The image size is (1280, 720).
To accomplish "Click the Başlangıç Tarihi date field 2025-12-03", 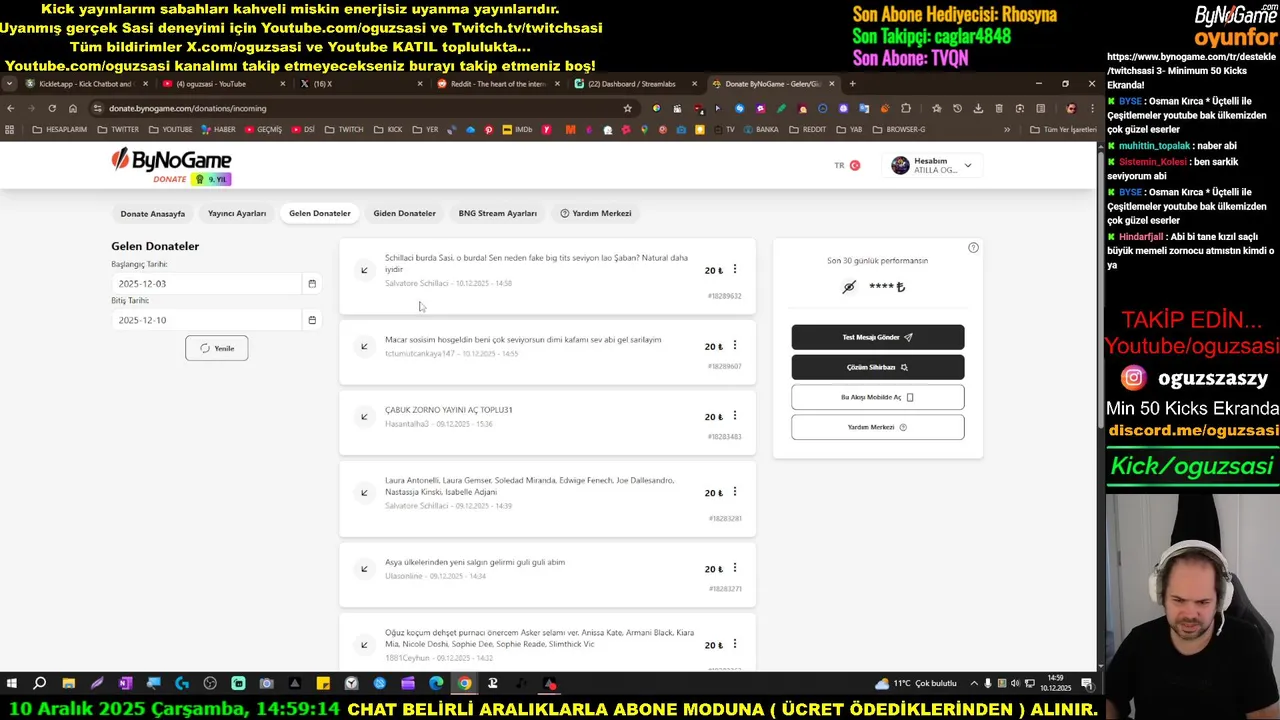I will click(x=207, y=284).
